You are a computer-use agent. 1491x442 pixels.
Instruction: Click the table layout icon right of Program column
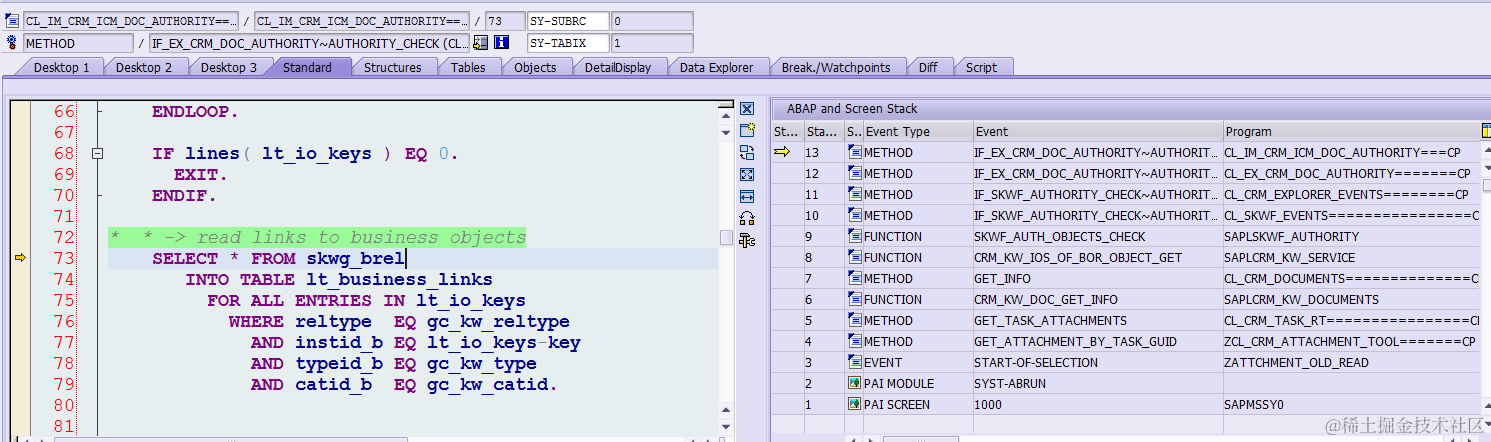click(x=1485, y=131)
